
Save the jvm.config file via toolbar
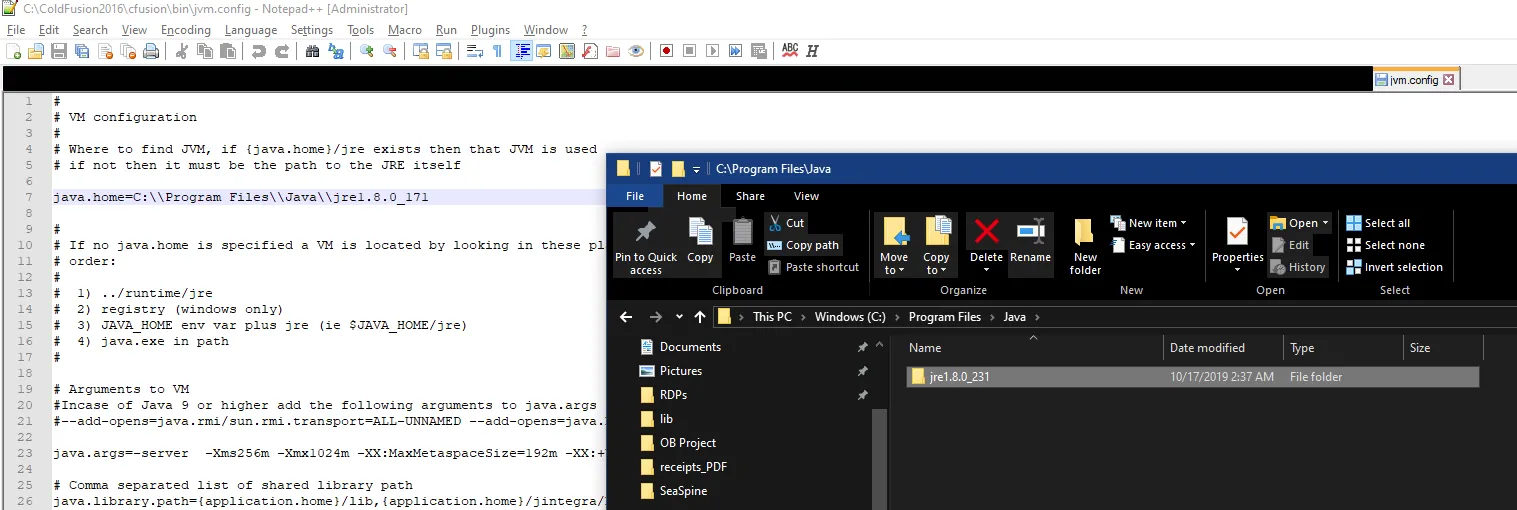tap(59, 51)
